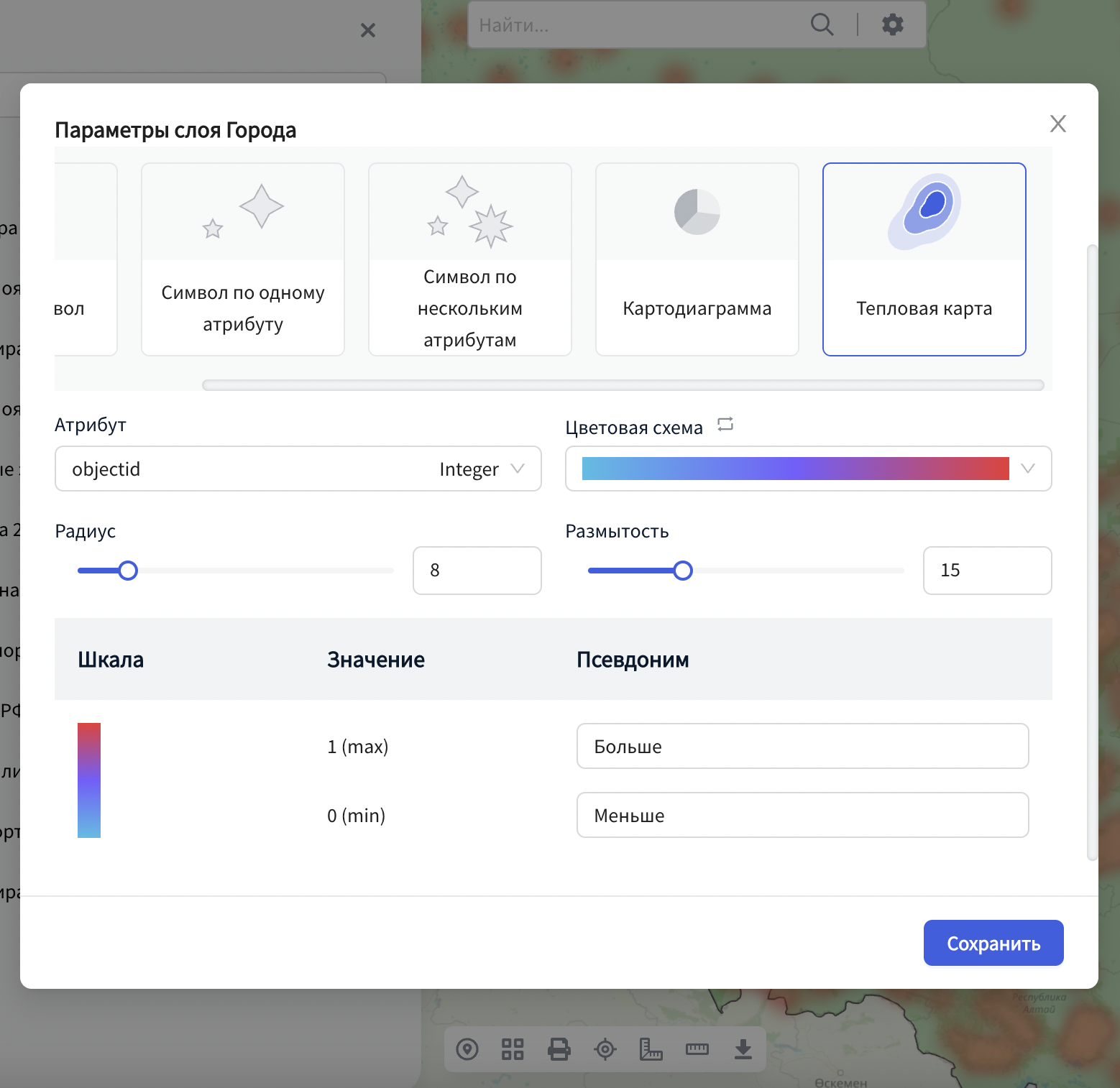
Task: Click the Размытость slider handle
Action: point(683,571)
